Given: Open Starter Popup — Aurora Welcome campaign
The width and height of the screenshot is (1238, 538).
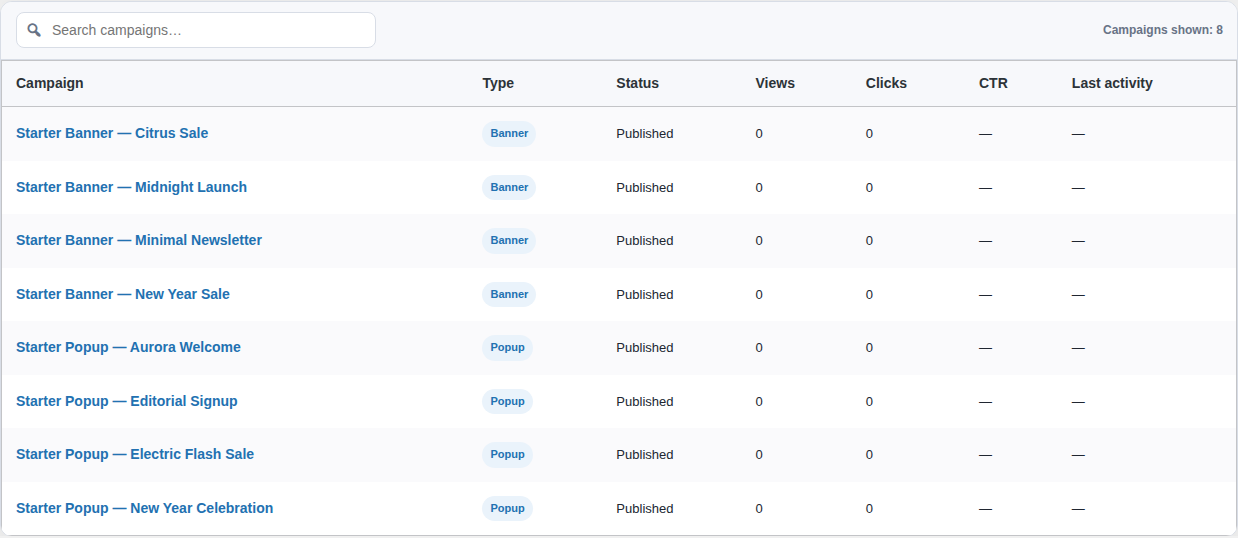Looking at the screenshot, I should click(x=128, y=347).
